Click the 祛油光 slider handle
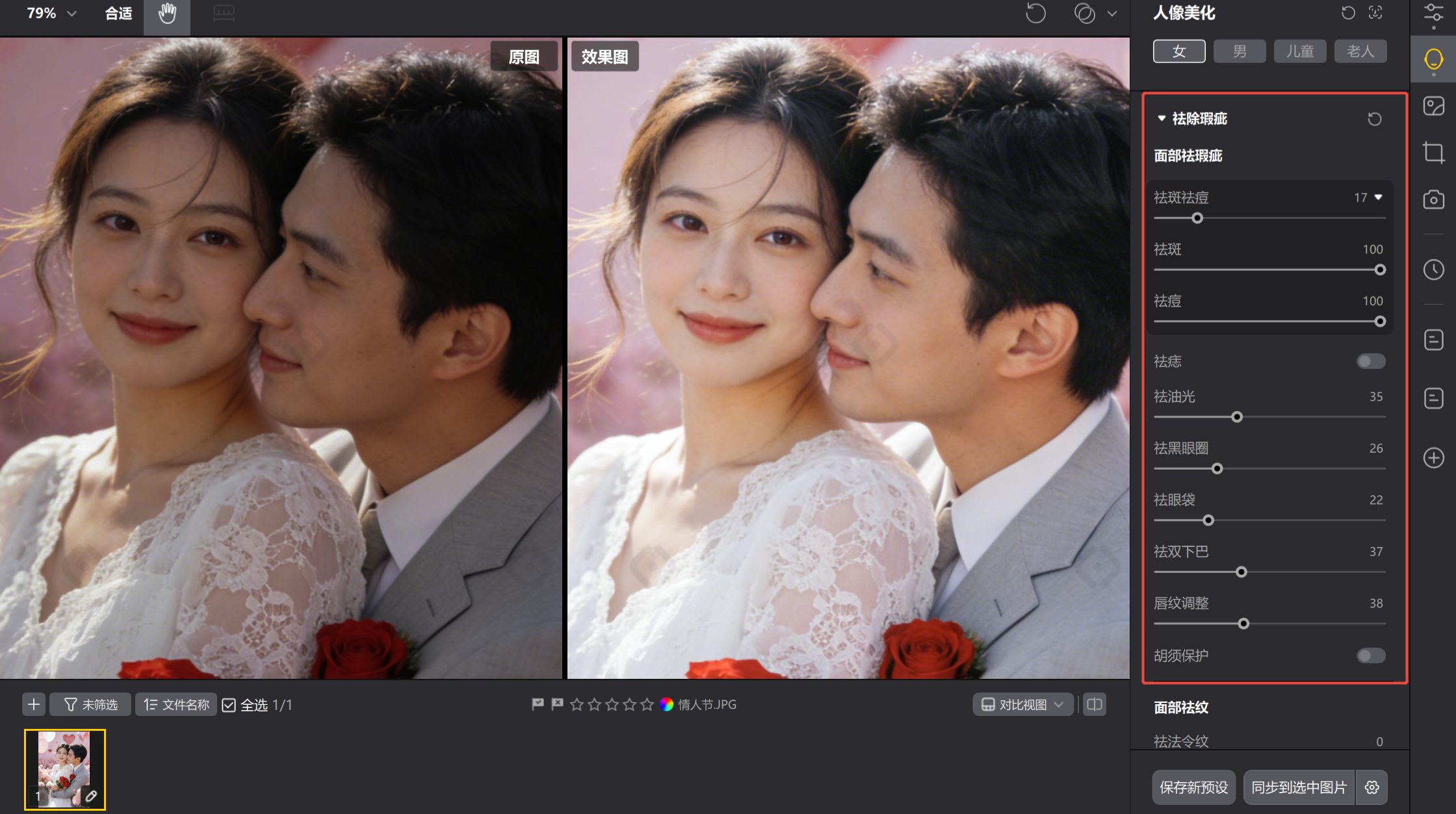This screenshot has width=1456, height=814. click(1236, 417)
